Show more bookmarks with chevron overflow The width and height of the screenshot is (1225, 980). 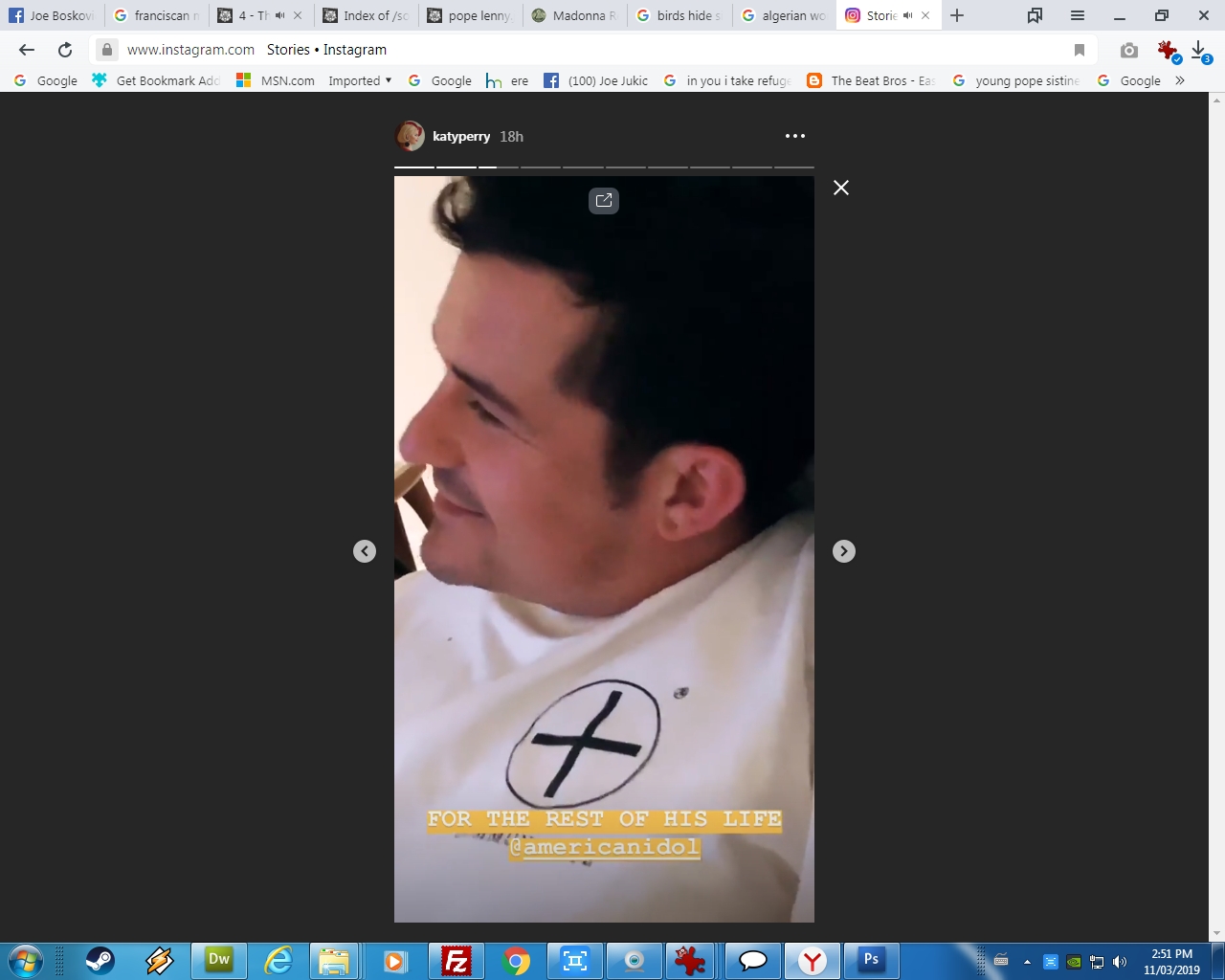coord(1180,81)
